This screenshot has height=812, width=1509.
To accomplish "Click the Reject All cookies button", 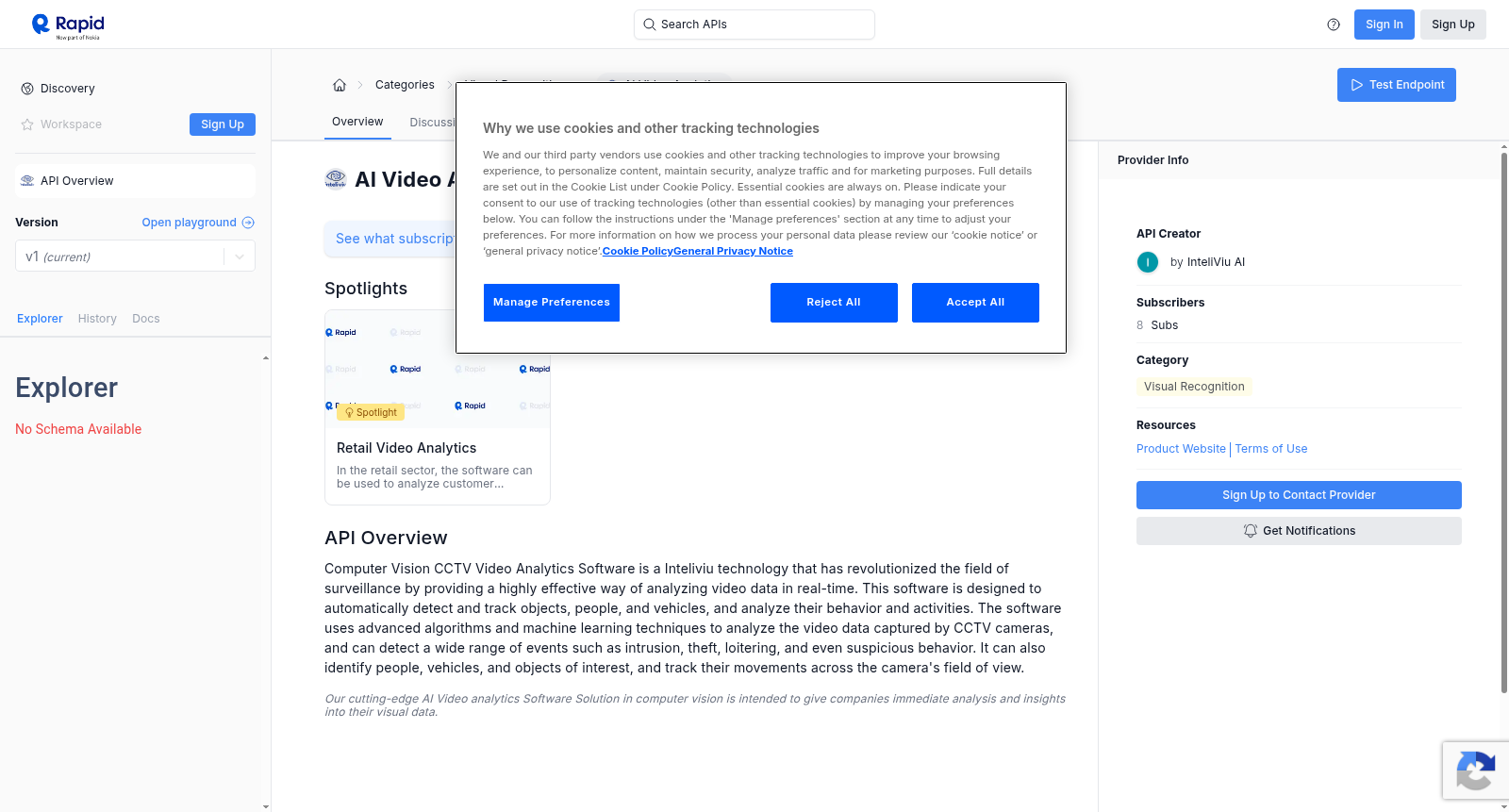I will 834,303.
